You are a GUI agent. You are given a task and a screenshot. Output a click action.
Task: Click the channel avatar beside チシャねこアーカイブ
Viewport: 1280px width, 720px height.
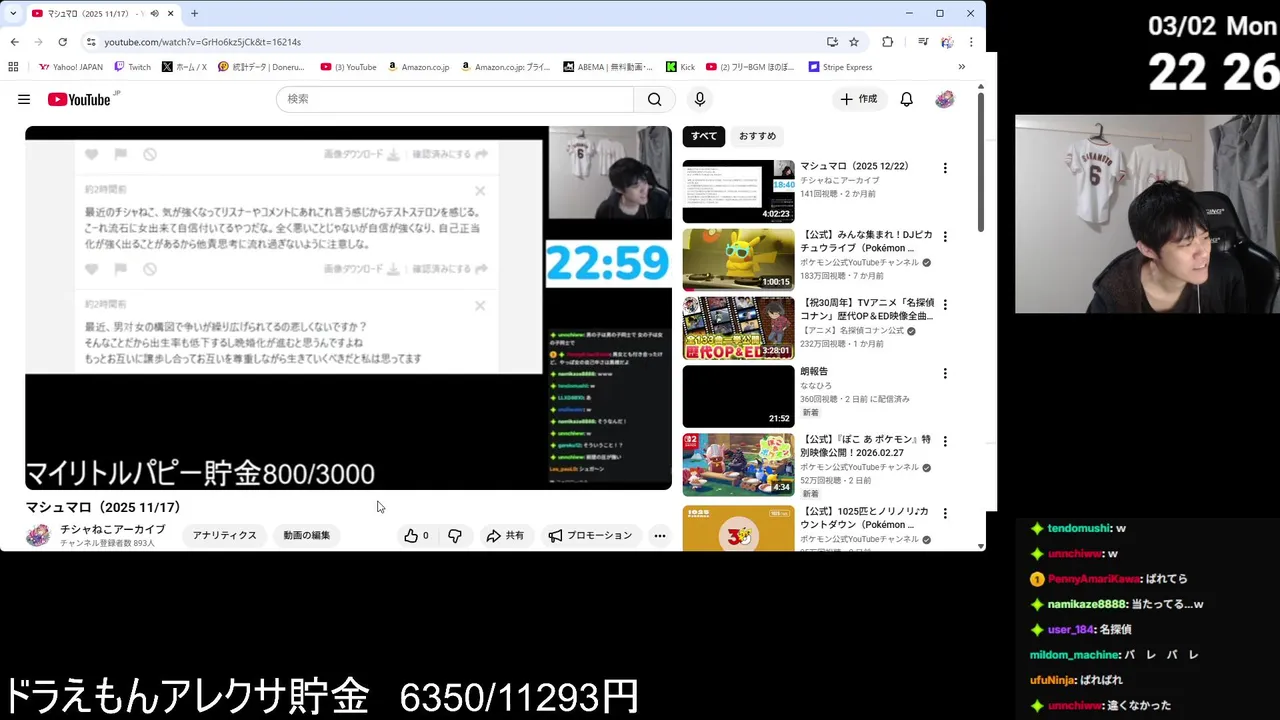(x=38, y=536)
